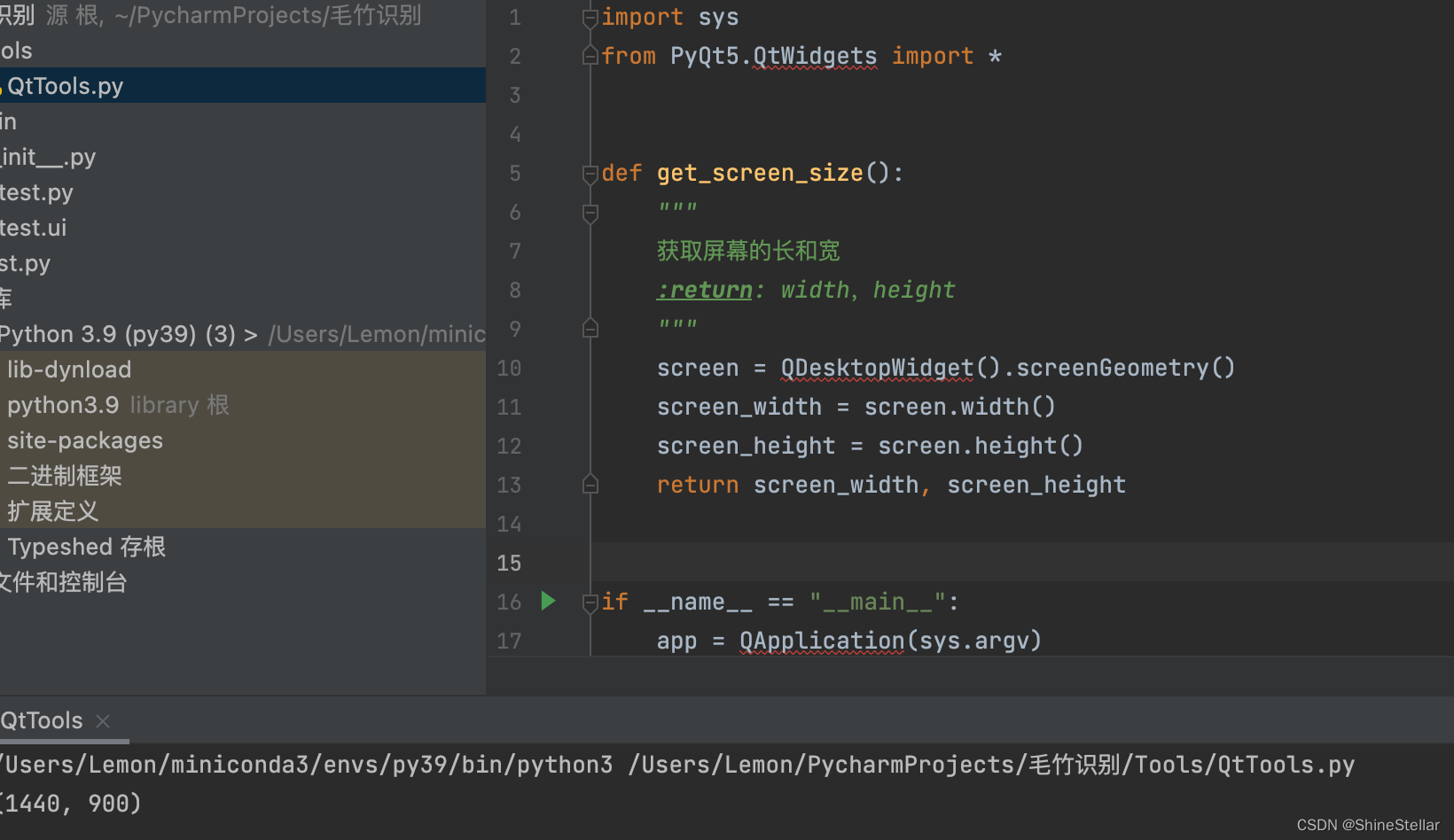Click the docstring end fold marker on line 9
Image resolution: width=1454 pixels, height=840 pixels.
(590, 329)
